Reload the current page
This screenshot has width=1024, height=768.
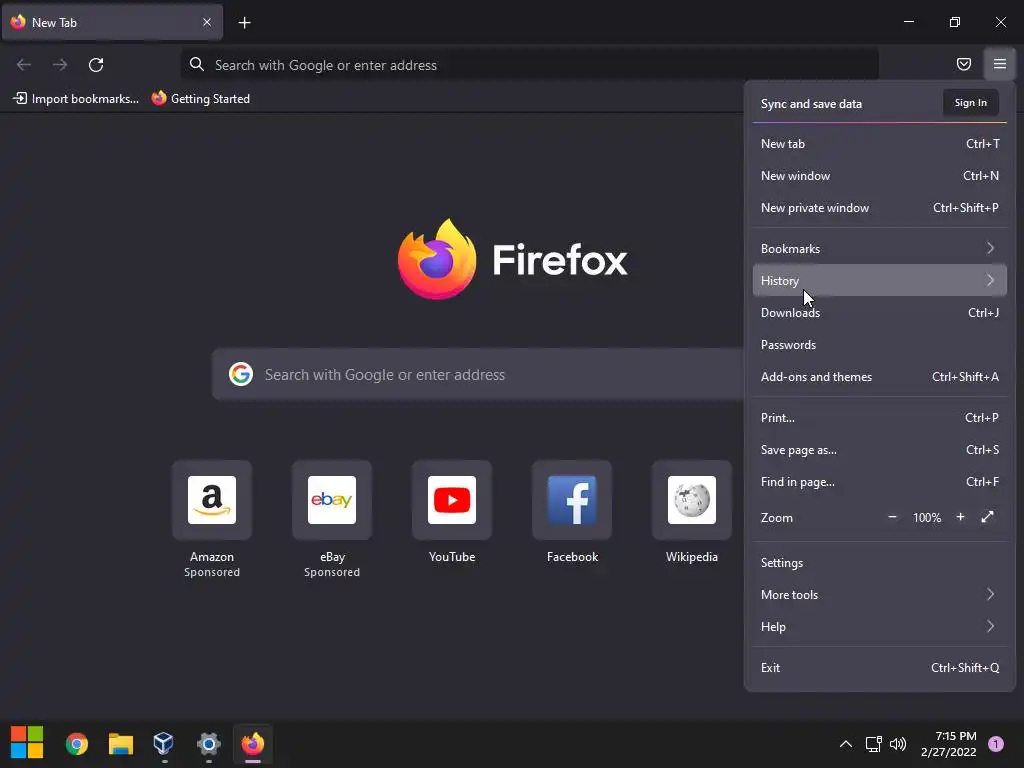96,65
